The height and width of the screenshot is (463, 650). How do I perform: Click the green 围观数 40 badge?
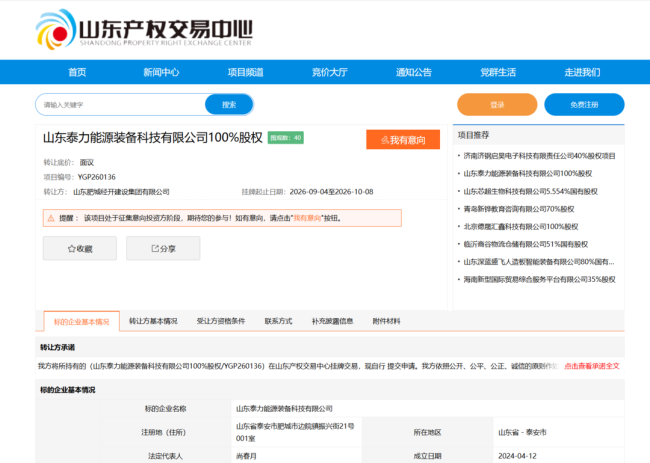pos(286,138)
